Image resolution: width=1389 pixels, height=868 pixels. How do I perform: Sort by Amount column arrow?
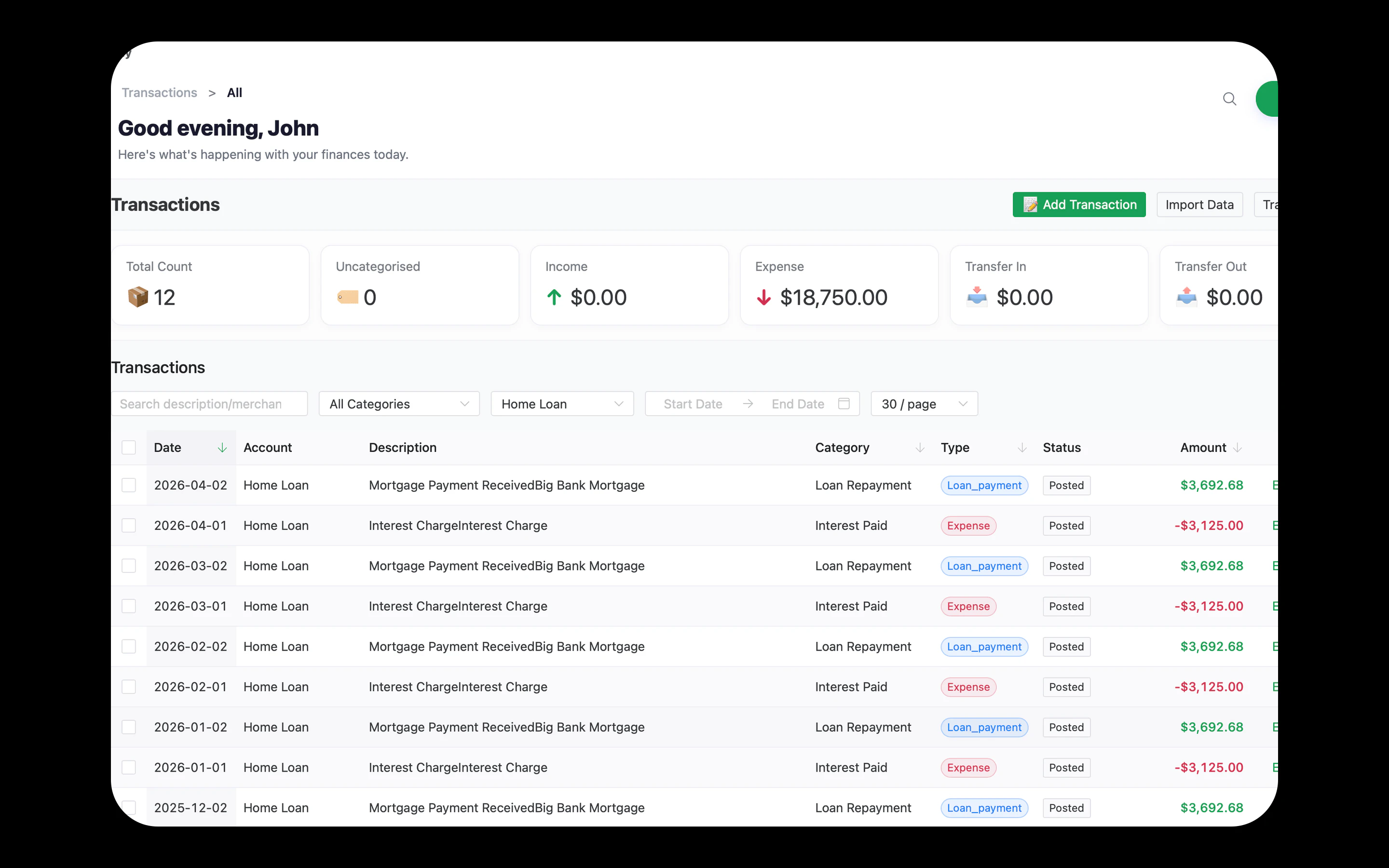pos(1237,448)
